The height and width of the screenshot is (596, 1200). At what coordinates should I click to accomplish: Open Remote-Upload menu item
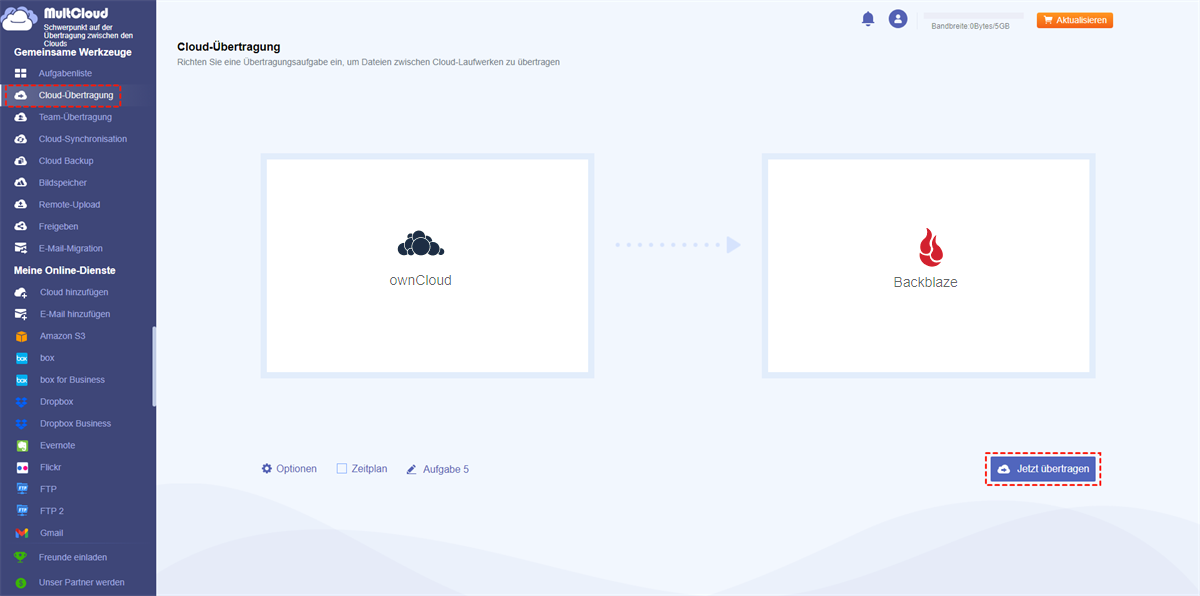[x=69, y=205]
